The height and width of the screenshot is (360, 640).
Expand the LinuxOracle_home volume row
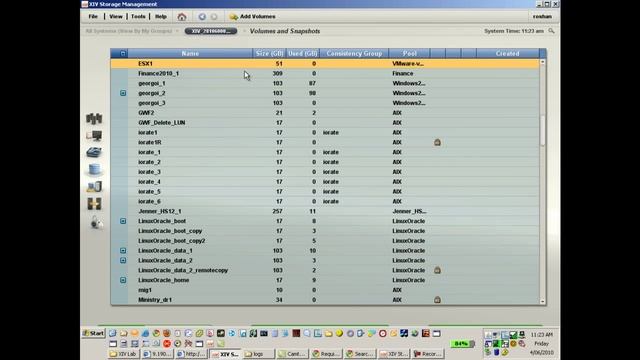pos(123,280)
